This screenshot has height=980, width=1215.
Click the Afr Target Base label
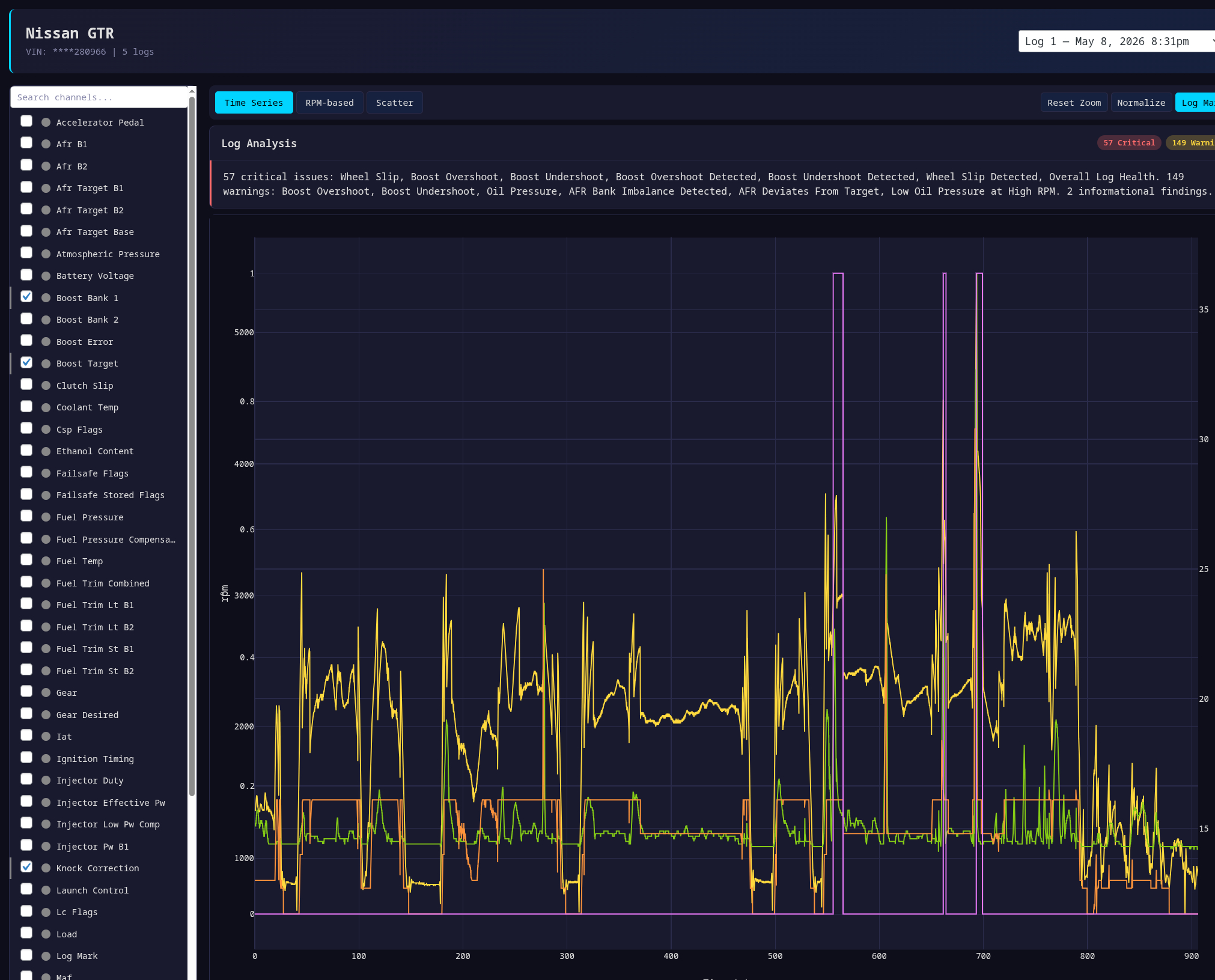(x=95, y=232)
